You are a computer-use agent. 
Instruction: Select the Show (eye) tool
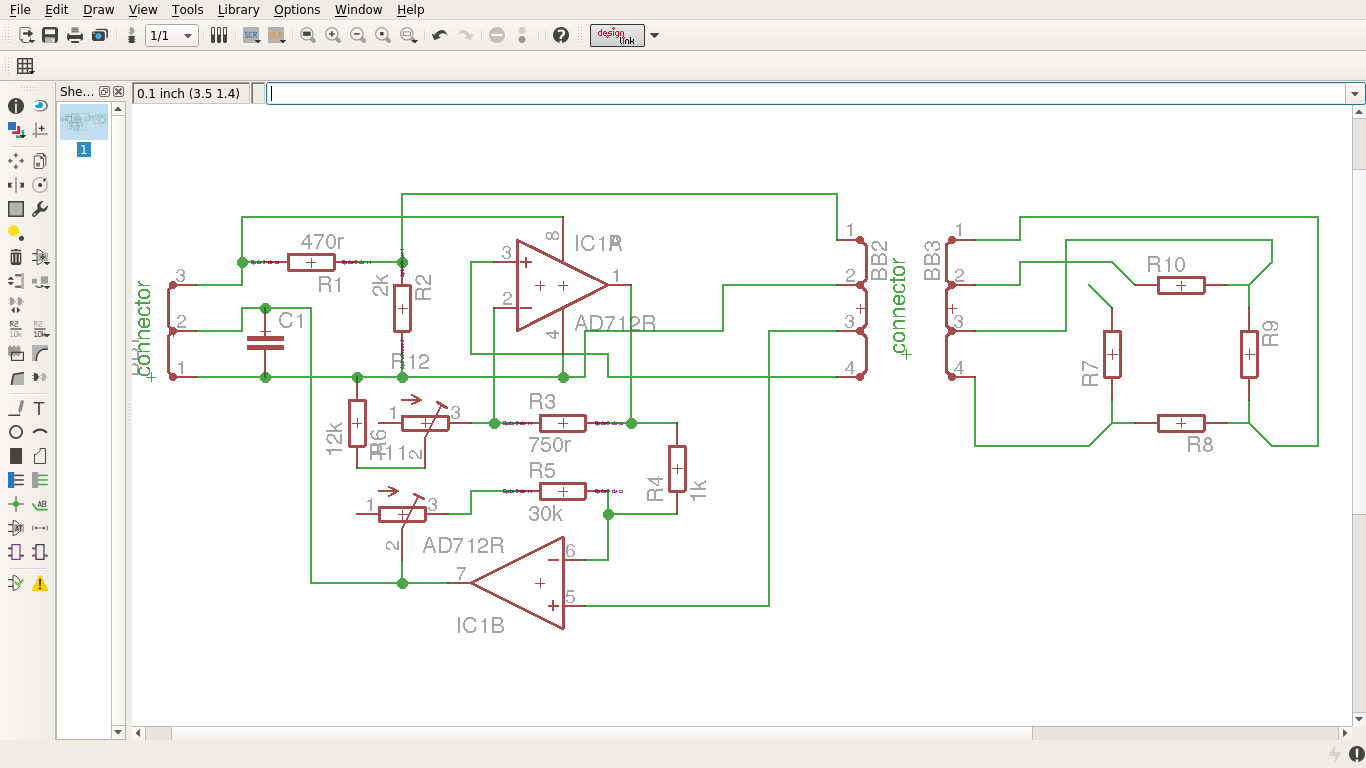pyautogui.click(x=40, y=106)
